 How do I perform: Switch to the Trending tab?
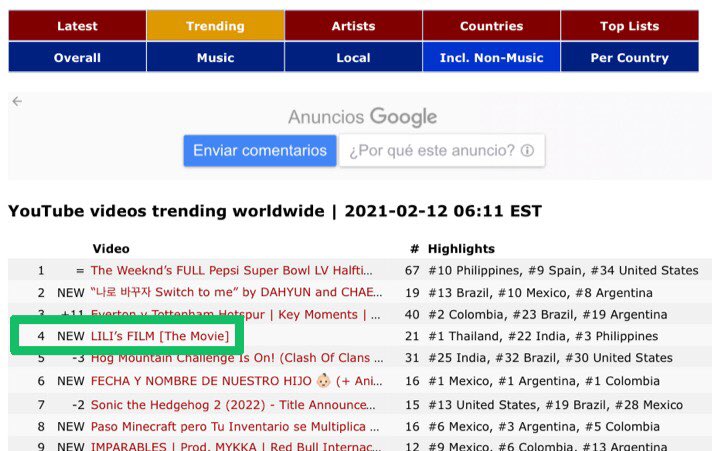coord(215,26)
